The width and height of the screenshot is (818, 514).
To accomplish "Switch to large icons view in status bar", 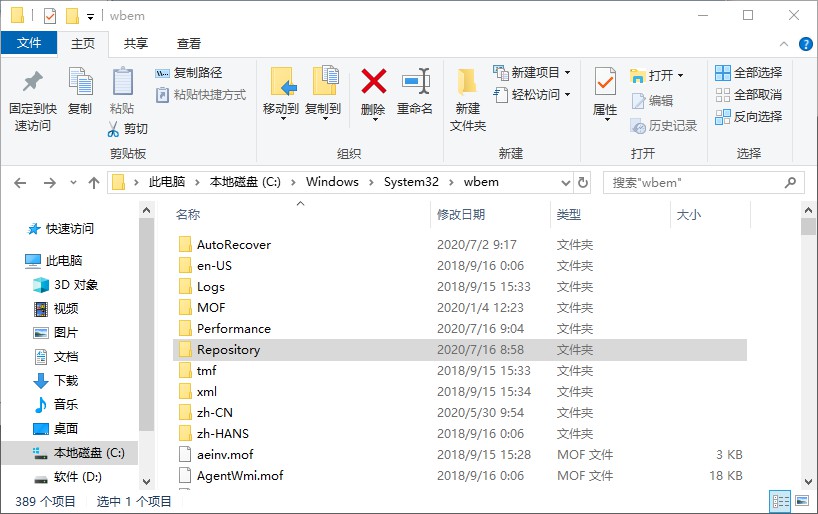I will pyautogui.click(x=800, y=501).
